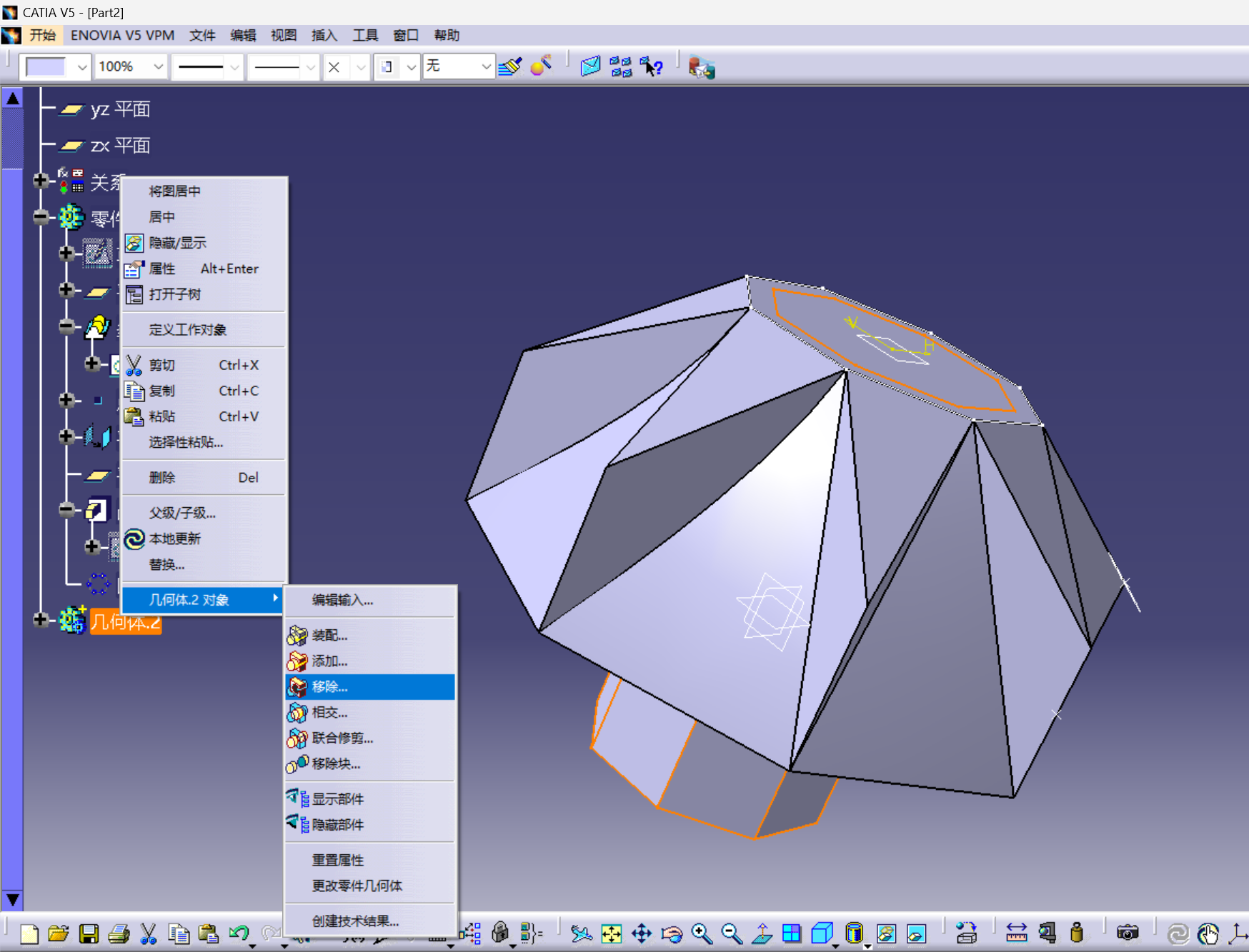Viewport: 1249px width, 952px height.
Task: Click the Shading view mode cylinder icon
Action: click(854, 933)
